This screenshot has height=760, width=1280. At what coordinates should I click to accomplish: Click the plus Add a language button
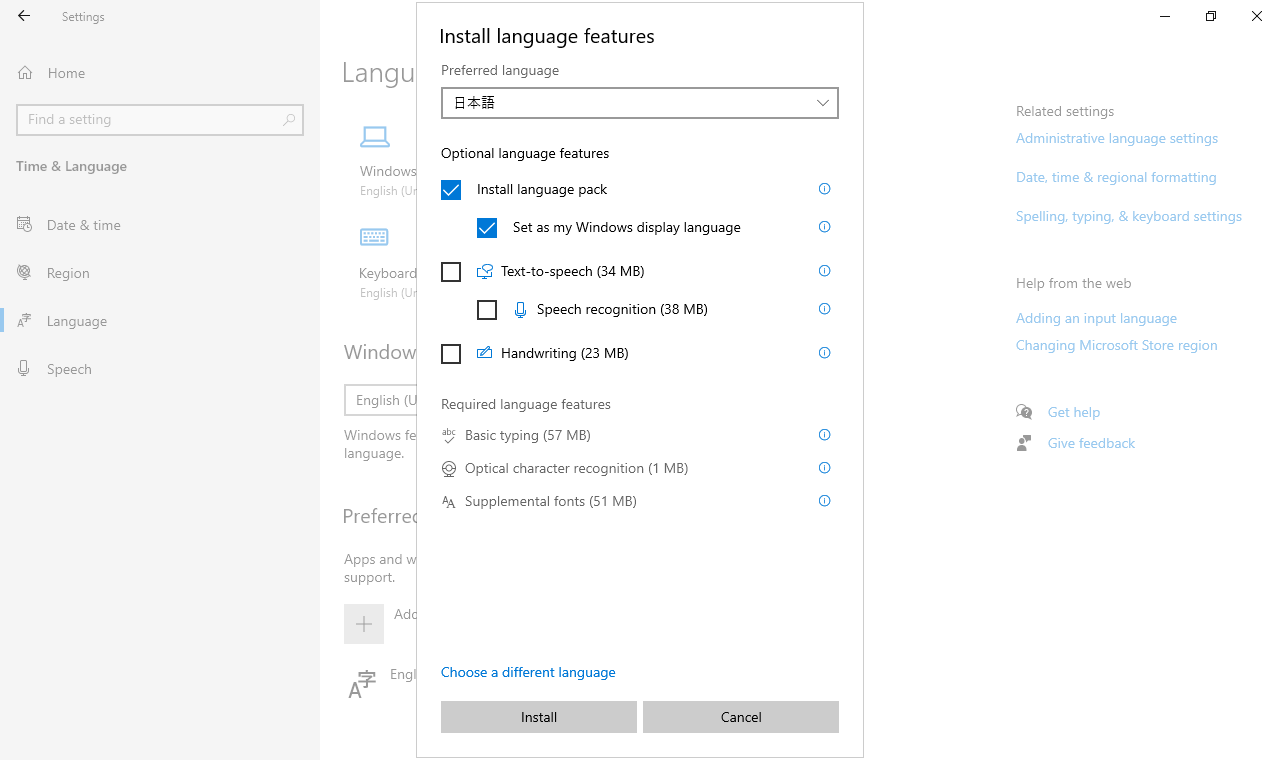pos(364,624)
